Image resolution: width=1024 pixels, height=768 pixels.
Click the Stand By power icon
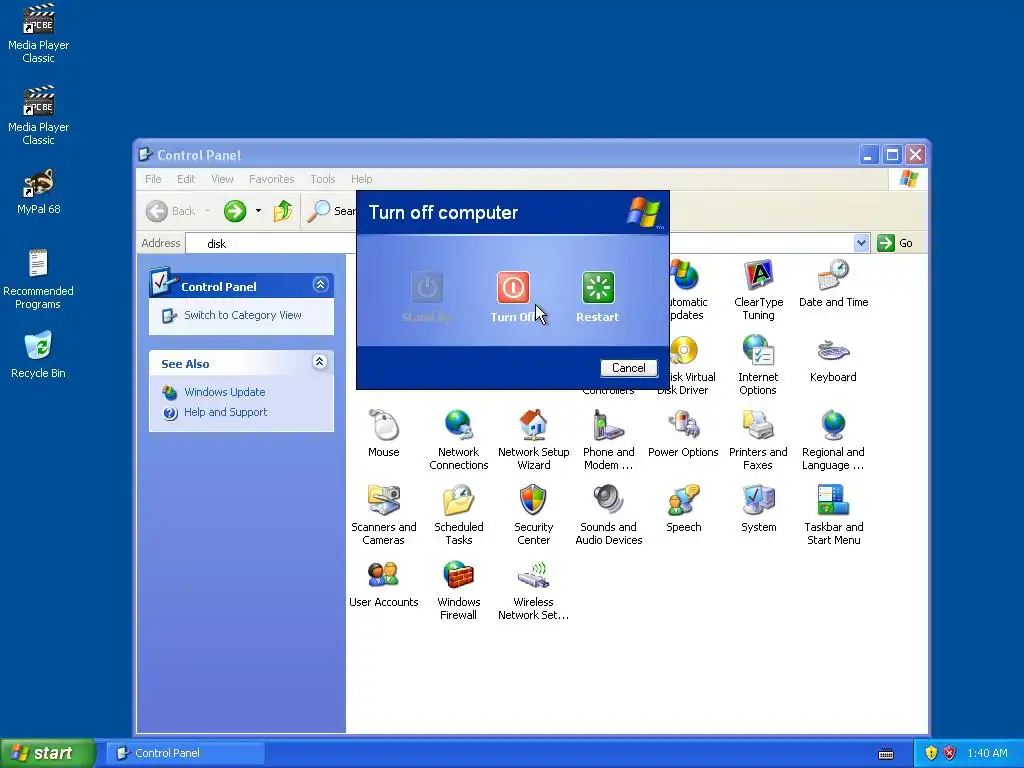427,288
